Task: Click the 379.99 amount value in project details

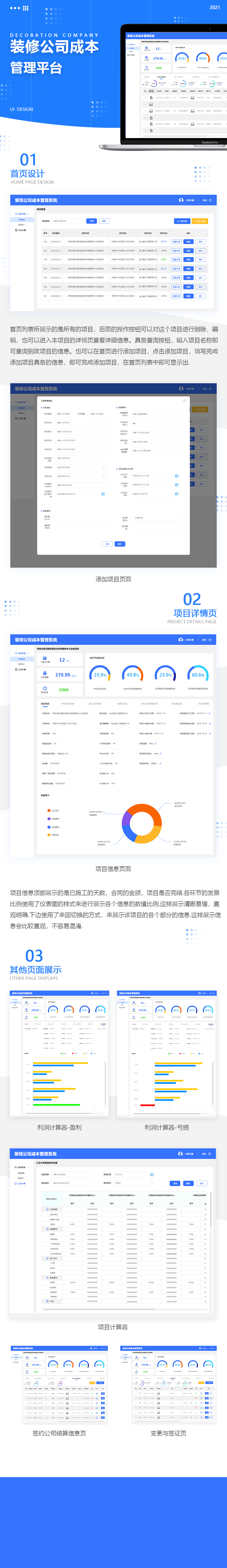Action: point(63,675)
